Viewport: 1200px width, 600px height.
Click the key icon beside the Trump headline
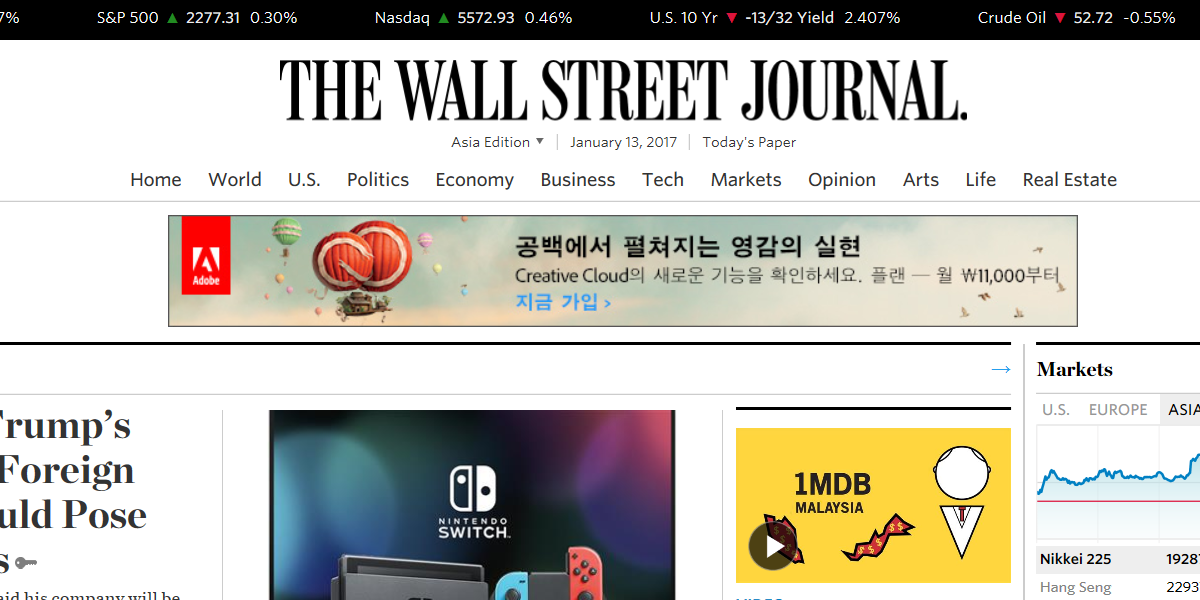coord(26,563)
